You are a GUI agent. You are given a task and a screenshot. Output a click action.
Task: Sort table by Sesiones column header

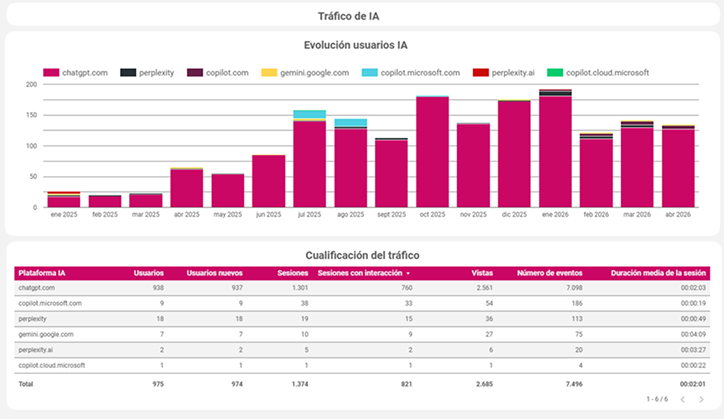pos(293,273)
